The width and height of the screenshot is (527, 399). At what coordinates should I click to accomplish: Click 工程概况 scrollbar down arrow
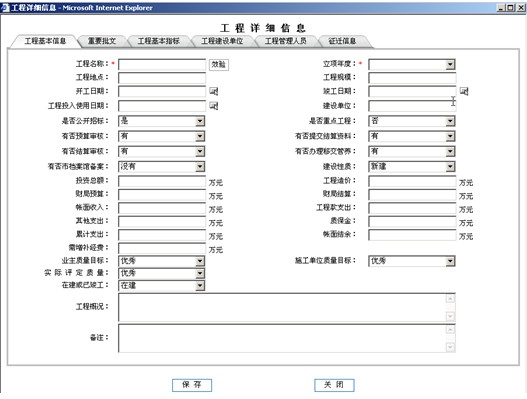(x=450, y=316)
